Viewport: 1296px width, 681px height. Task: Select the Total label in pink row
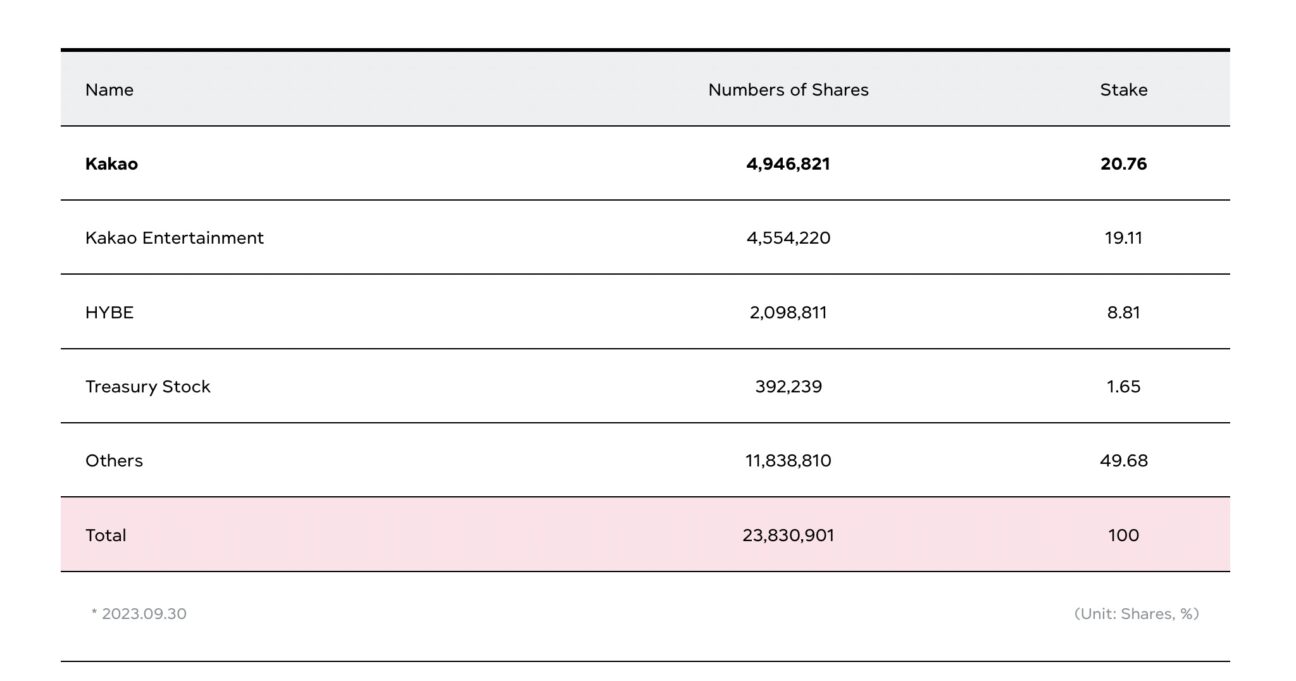point(106,535)
